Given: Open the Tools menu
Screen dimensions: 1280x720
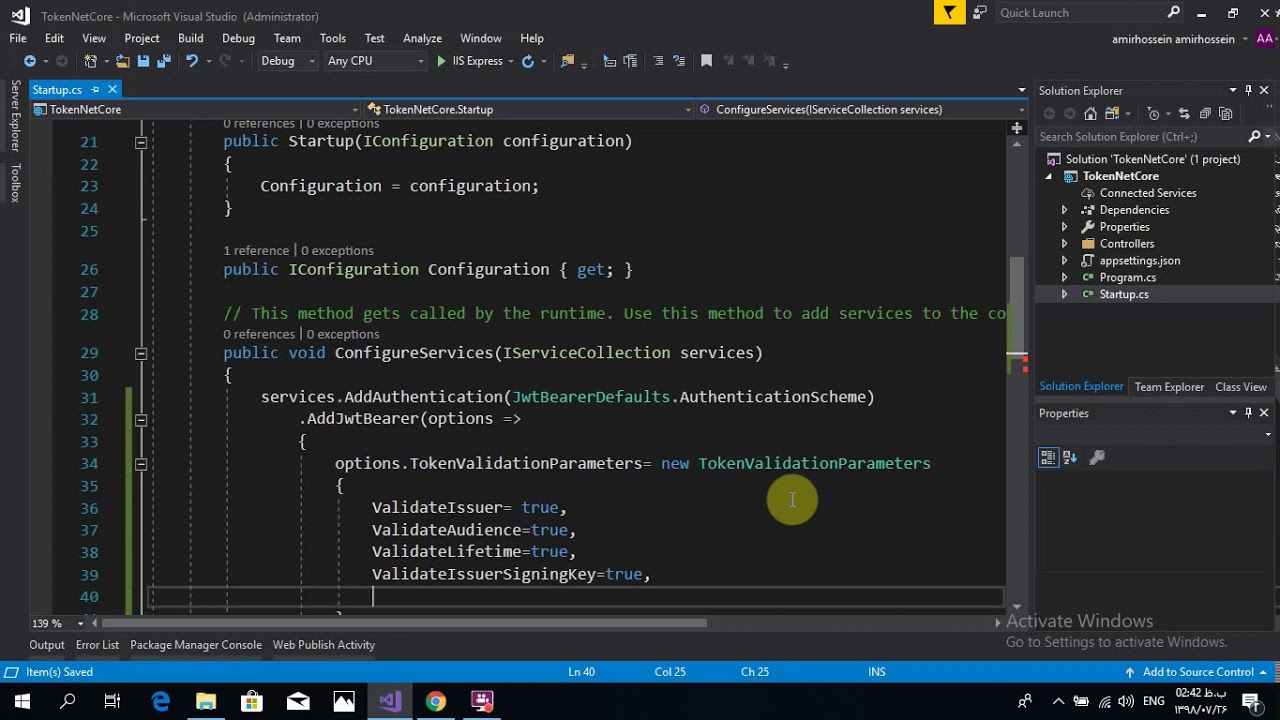Looking at the screenshot, I should (333, 38).
